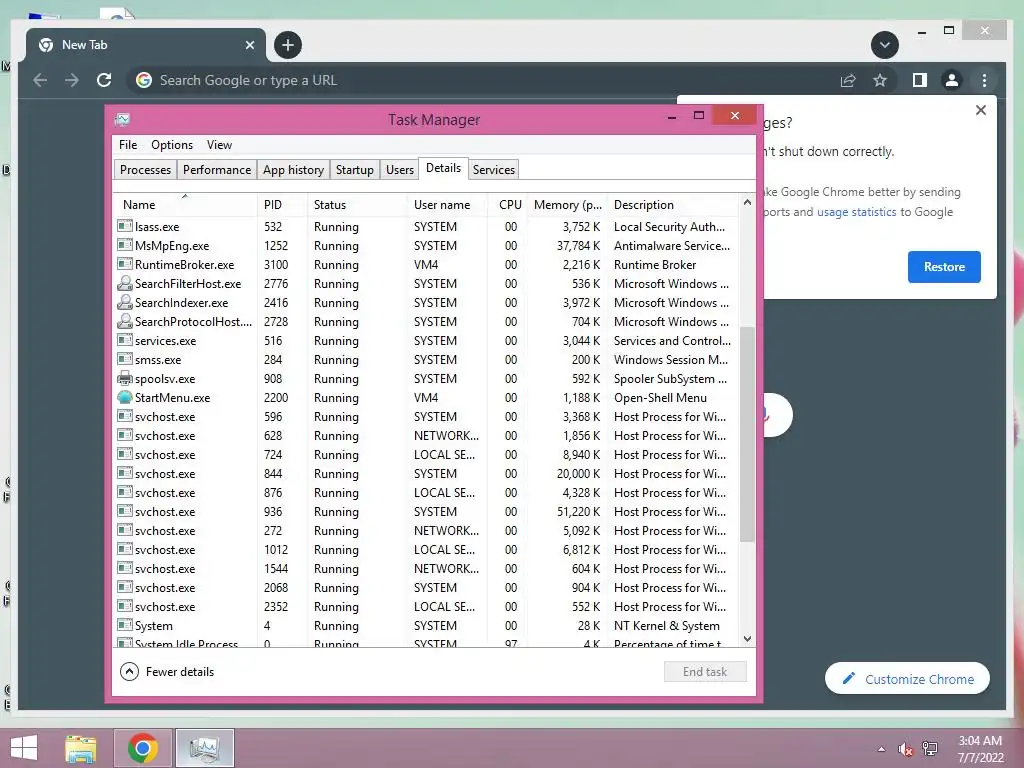Viewport: 1024px width, 768px height.
Task: Reload the Chrome page
Action: (x=104, y=80)
